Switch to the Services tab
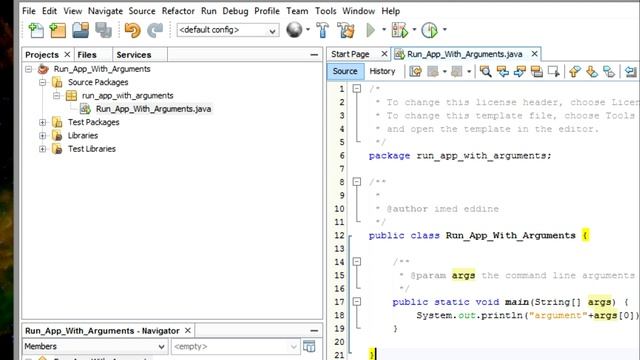This screenshot has height=360, width=640. 134,55
